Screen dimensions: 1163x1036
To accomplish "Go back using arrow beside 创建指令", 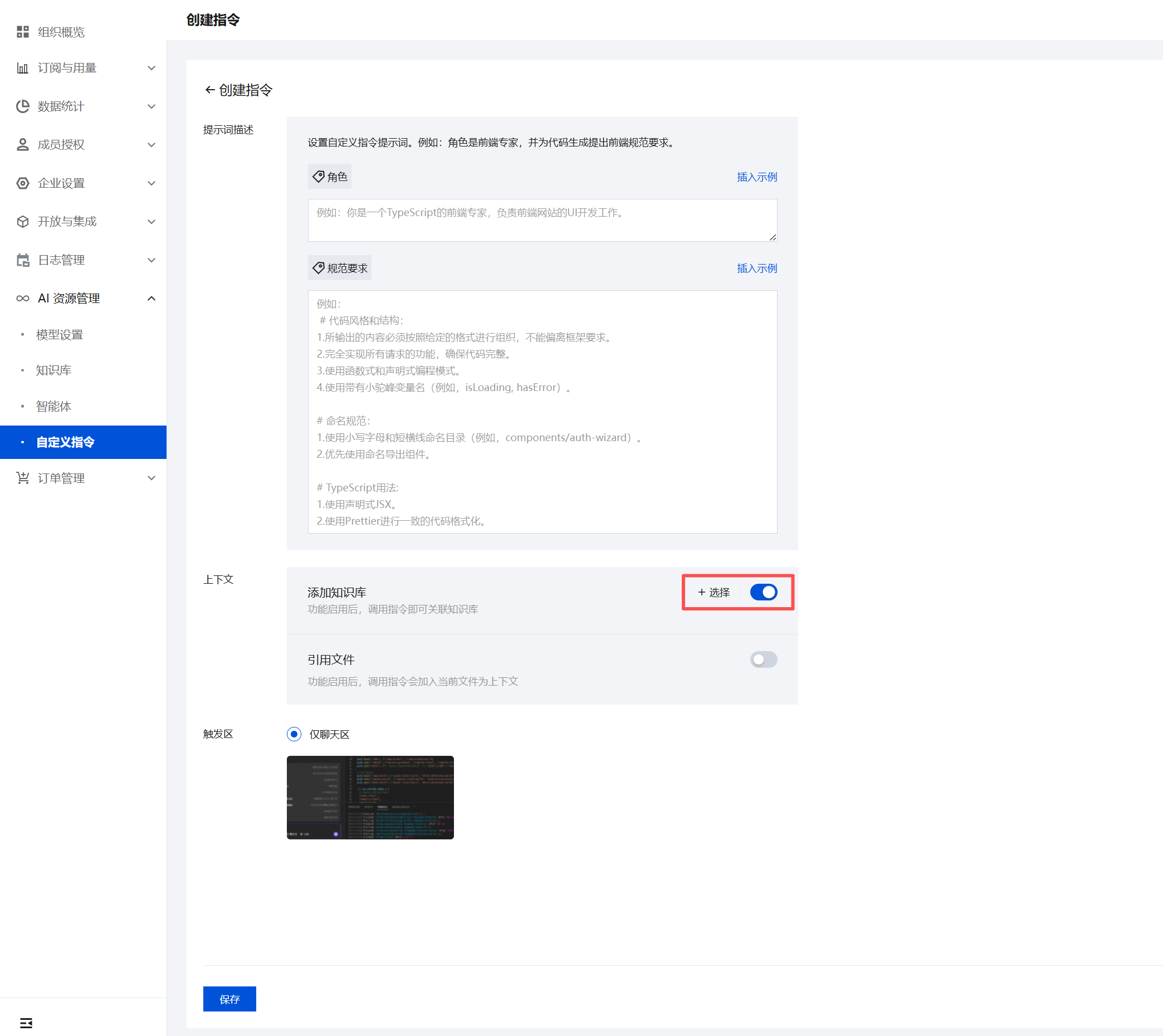I will pos(209,90).
